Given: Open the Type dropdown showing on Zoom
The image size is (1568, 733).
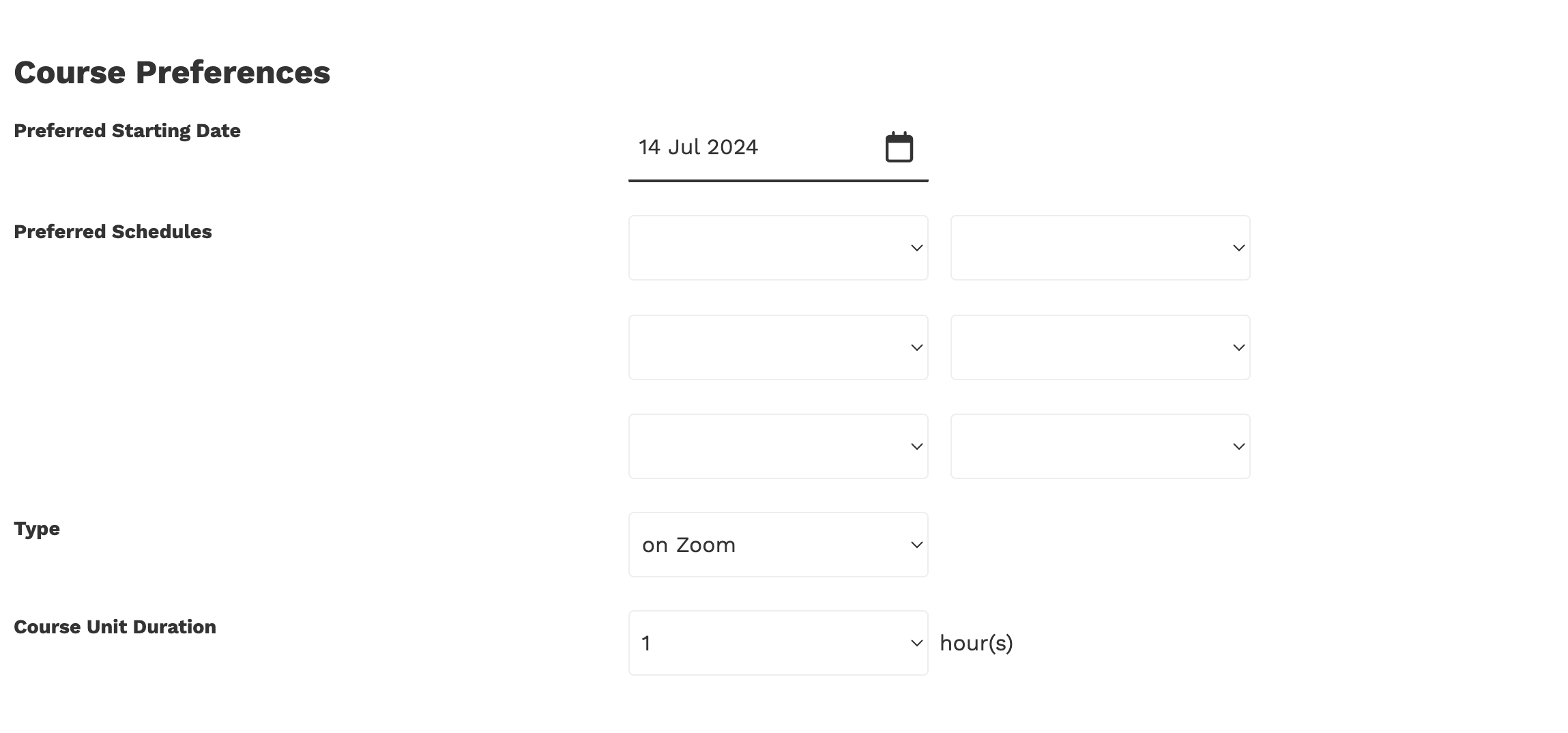Looking at the screenshot, I should 777,545.
